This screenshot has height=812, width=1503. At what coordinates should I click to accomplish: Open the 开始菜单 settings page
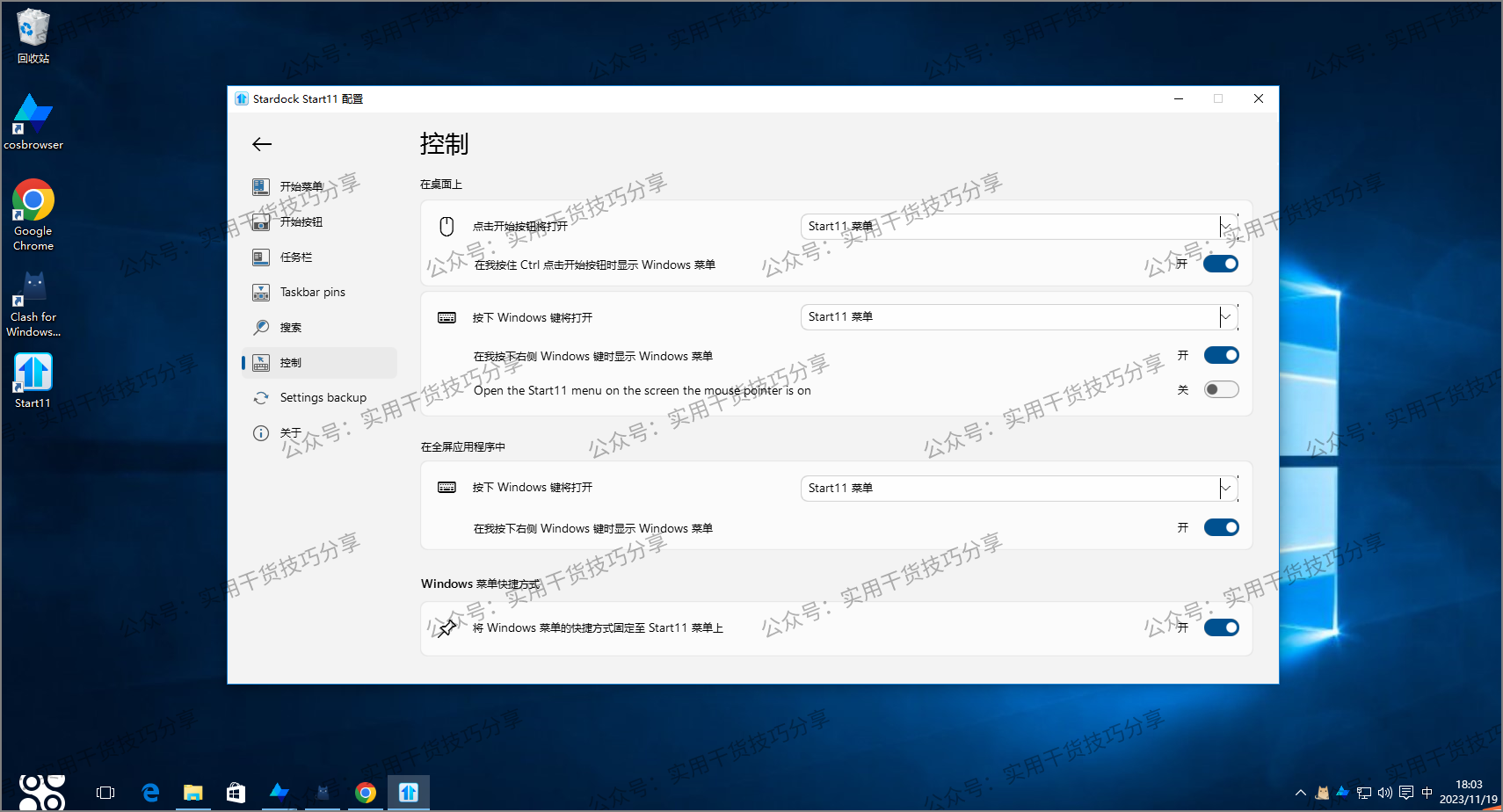tap(303, 186)
